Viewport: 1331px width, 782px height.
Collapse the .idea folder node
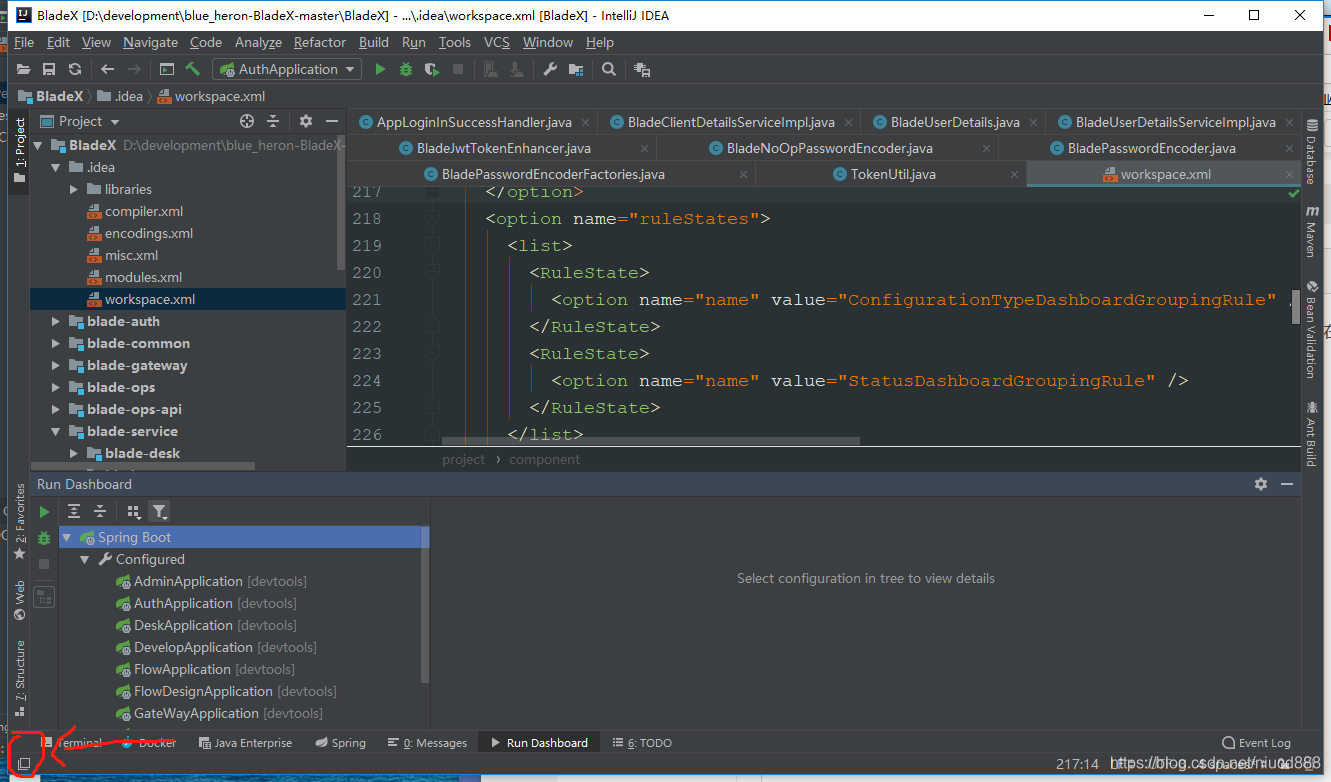(x=57, y=167)
